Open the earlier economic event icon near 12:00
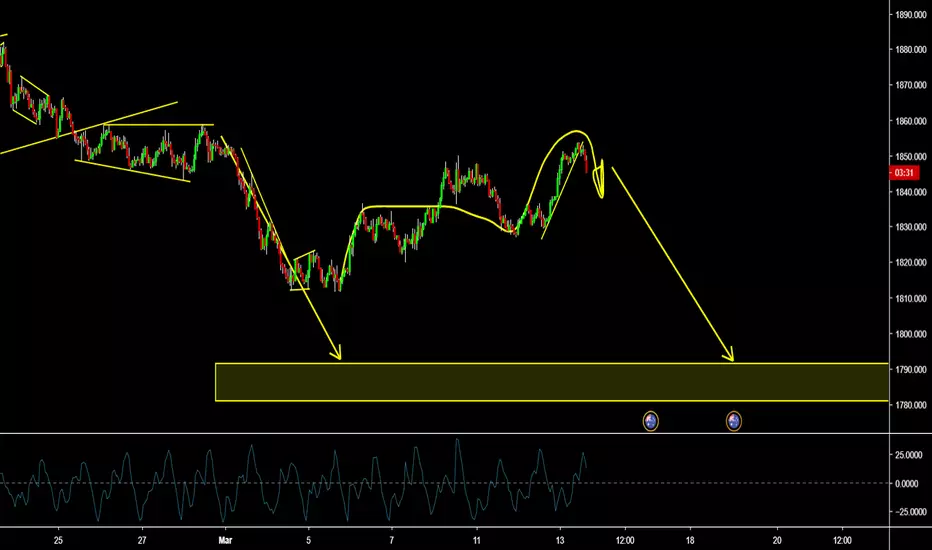This screenshot has height=550, width=932. [x=650, y=421]
